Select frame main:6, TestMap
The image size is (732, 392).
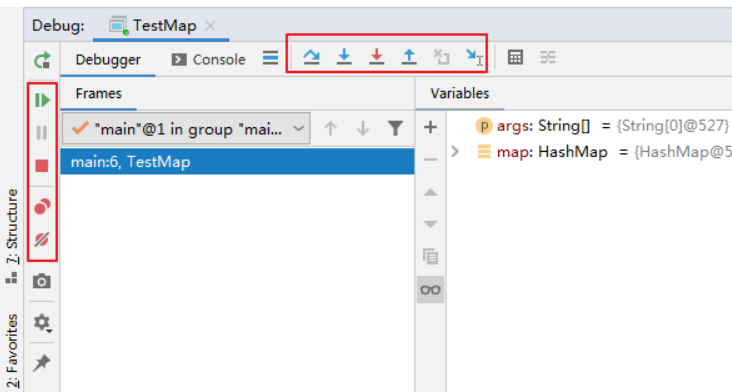pos(237,162)
